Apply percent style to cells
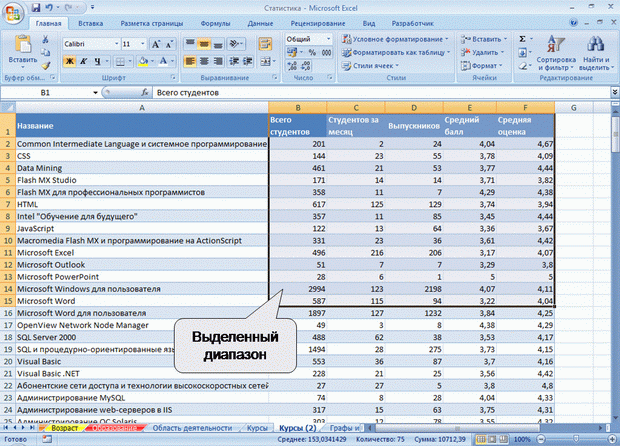The width and height of the screenshot is (620, 446). [312, 52]
